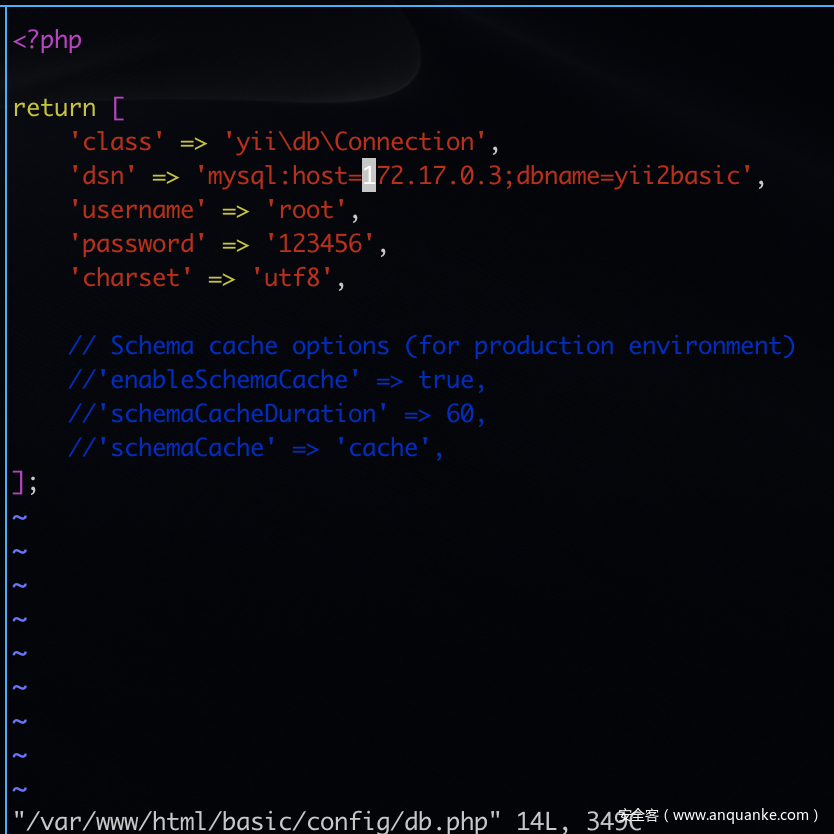Click the db.php file path in status line
The height and width of the screenshot is (834, 834).
click(256, 821)
